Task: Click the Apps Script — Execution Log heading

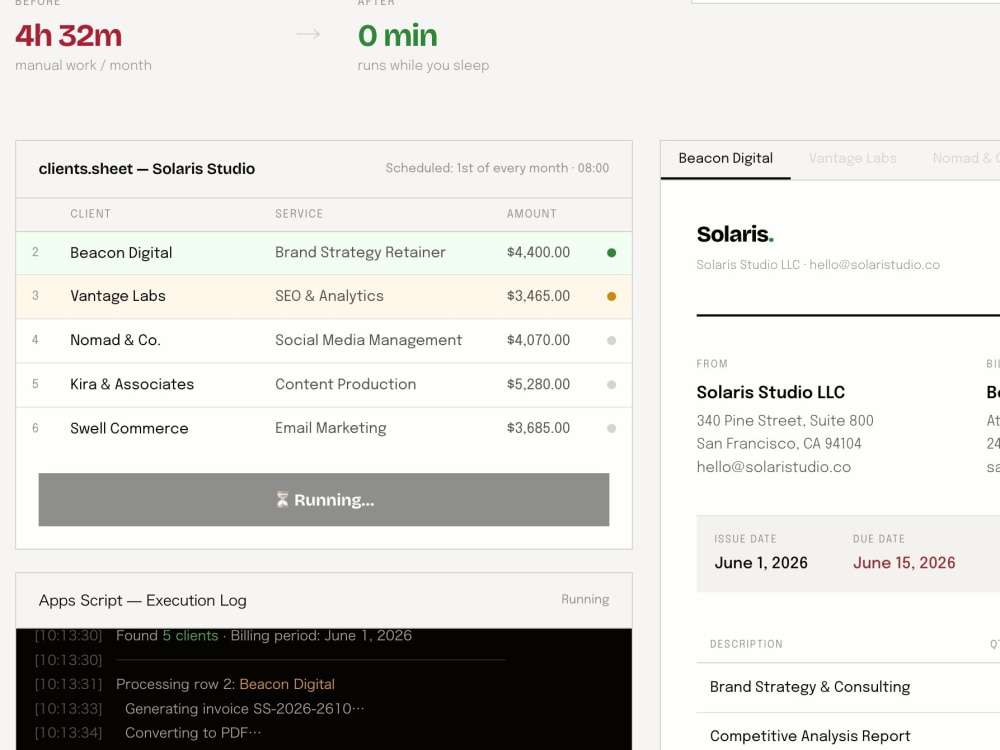Action: coord(142,600)
